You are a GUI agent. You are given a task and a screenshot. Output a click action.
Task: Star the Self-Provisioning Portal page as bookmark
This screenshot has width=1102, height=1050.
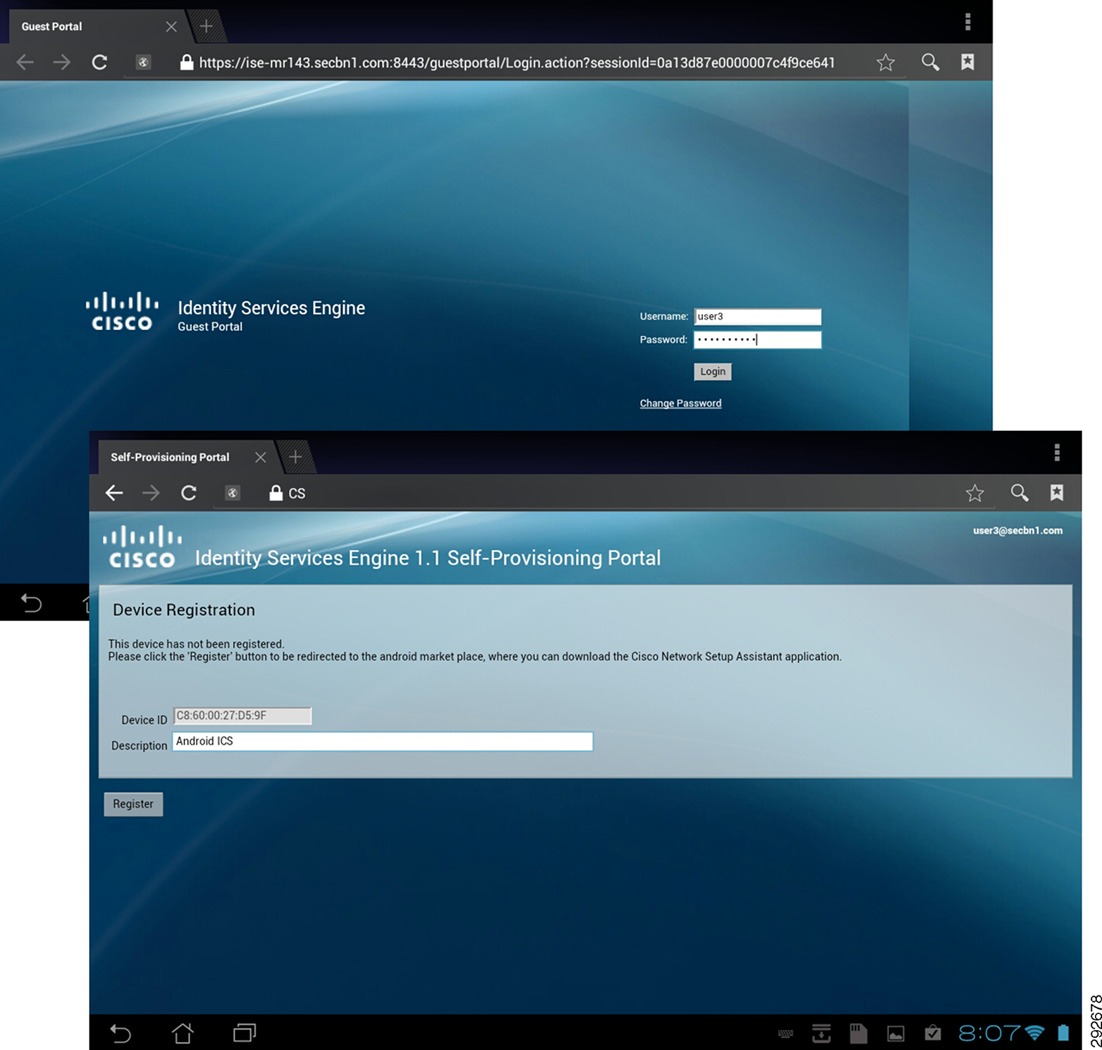click(x=975, y=493)
